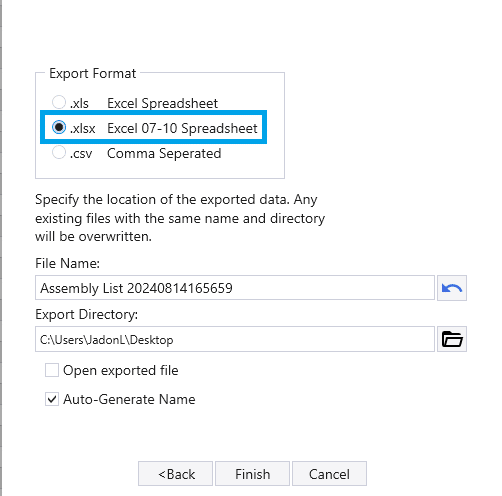
Task: Select the .xls radio button
Action: tap(59, 102)
